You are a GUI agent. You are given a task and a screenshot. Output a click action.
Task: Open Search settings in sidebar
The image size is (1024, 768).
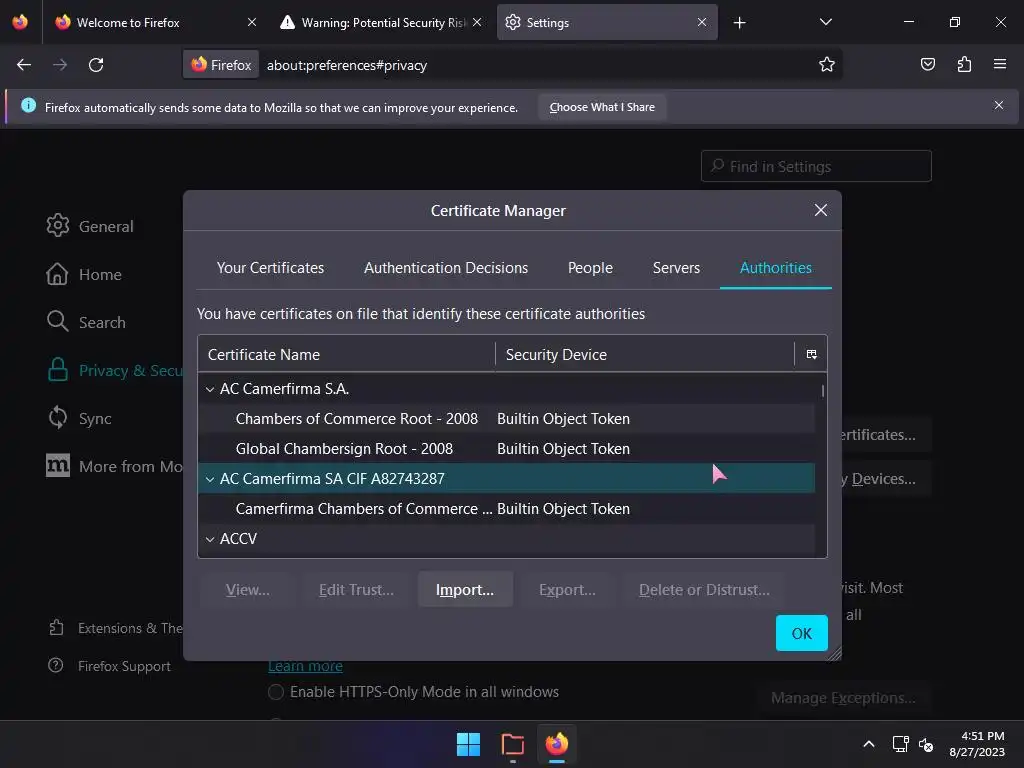[86, 322]
